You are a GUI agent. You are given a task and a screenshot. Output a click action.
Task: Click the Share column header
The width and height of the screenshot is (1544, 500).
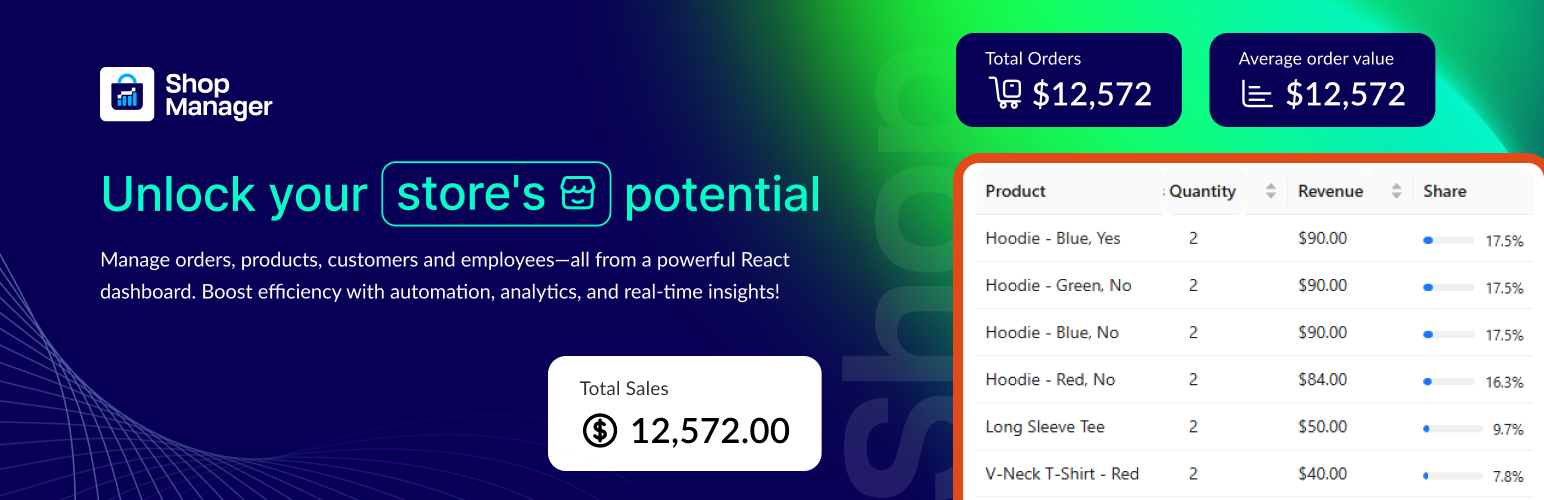coord(1445,191)
